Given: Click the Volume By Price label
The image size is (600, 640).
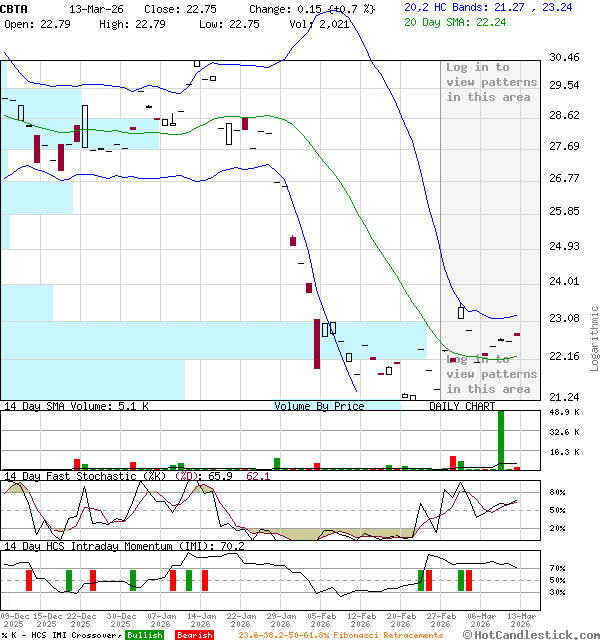Looking at the screenshot, I should tap(319, 407).
